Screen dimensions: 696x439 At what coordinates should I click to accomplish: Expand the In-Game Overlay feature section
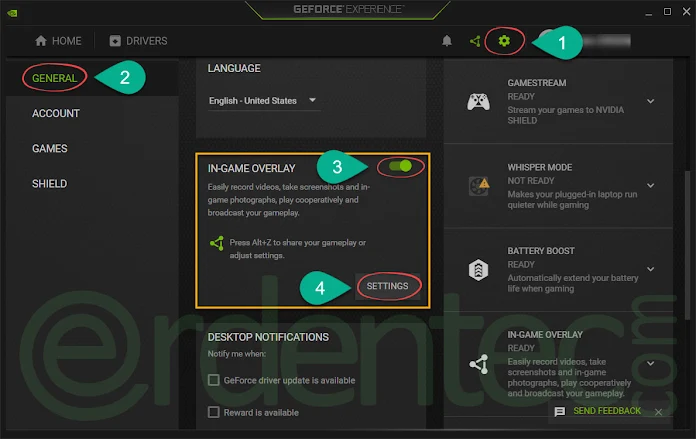[650, 363]
